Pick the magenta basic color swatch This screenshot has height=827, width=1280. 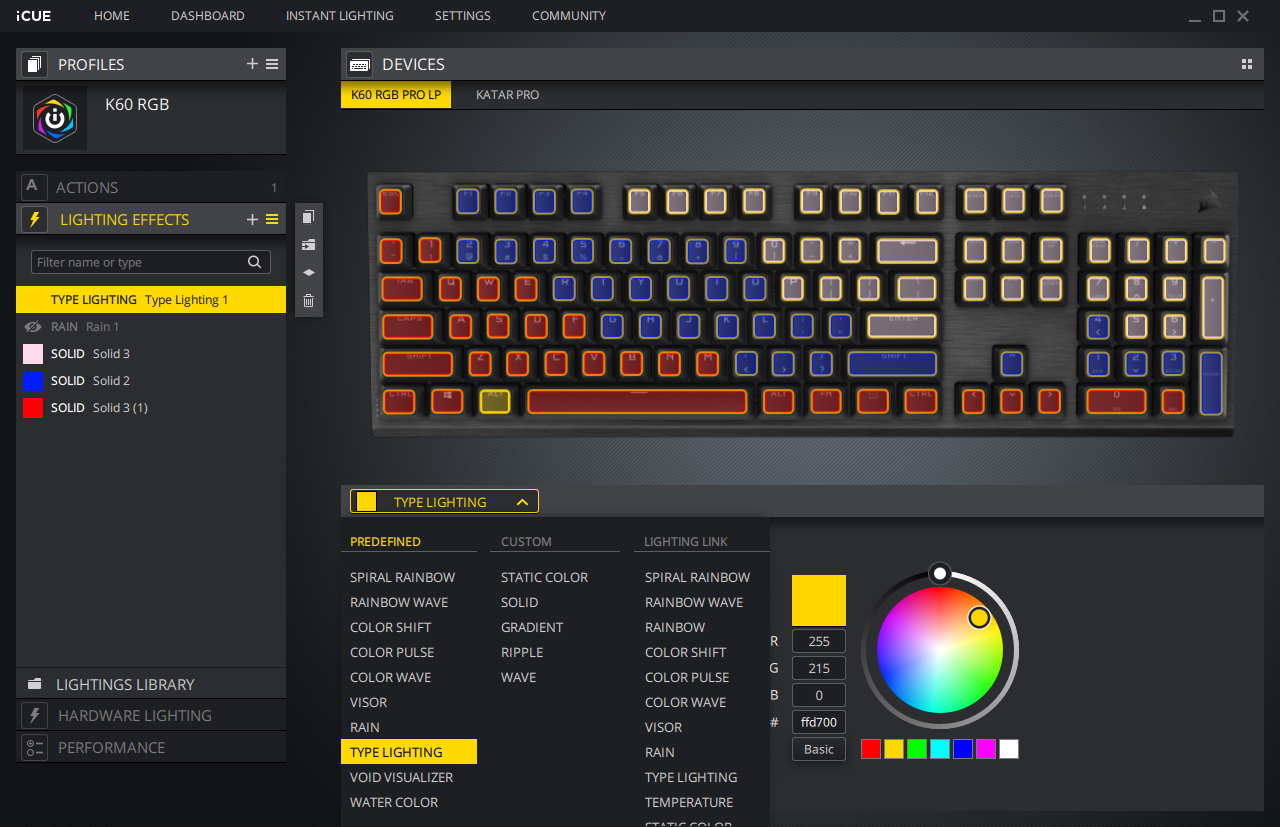pos(986,749)
